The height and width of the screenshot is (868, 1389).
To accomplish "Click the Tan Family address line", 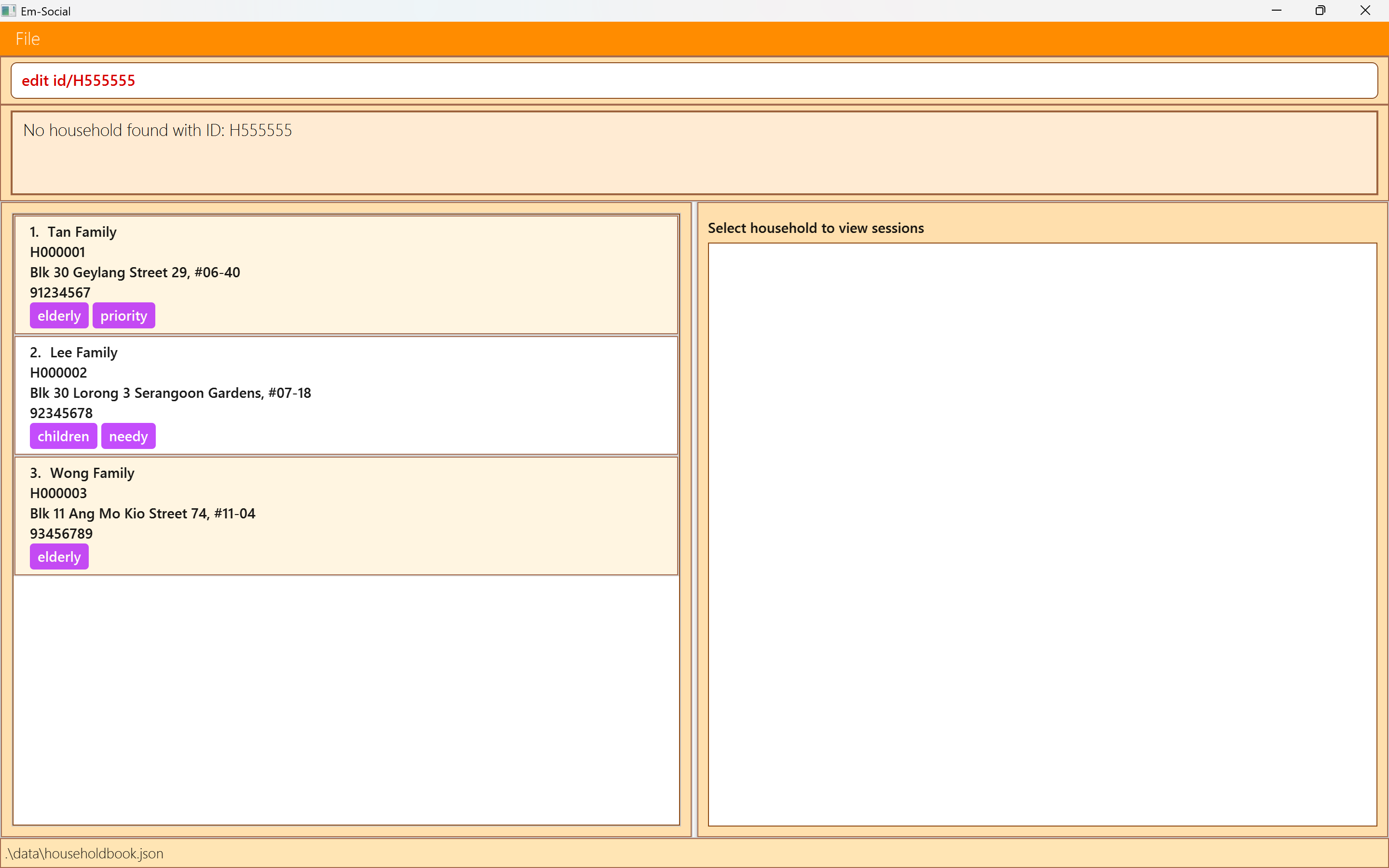I will (135, 272).
